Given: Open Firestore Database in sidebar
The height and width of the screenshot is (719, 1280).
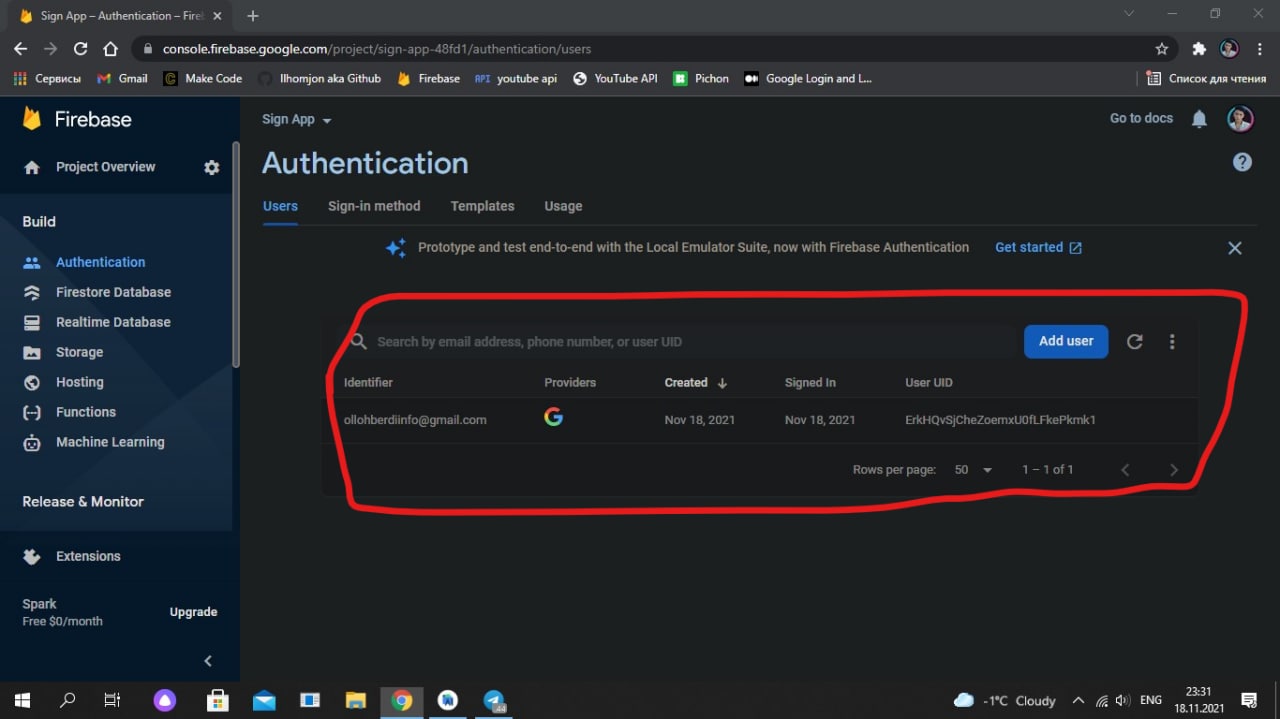Looking at the screenshot, I should coord(113,292).
